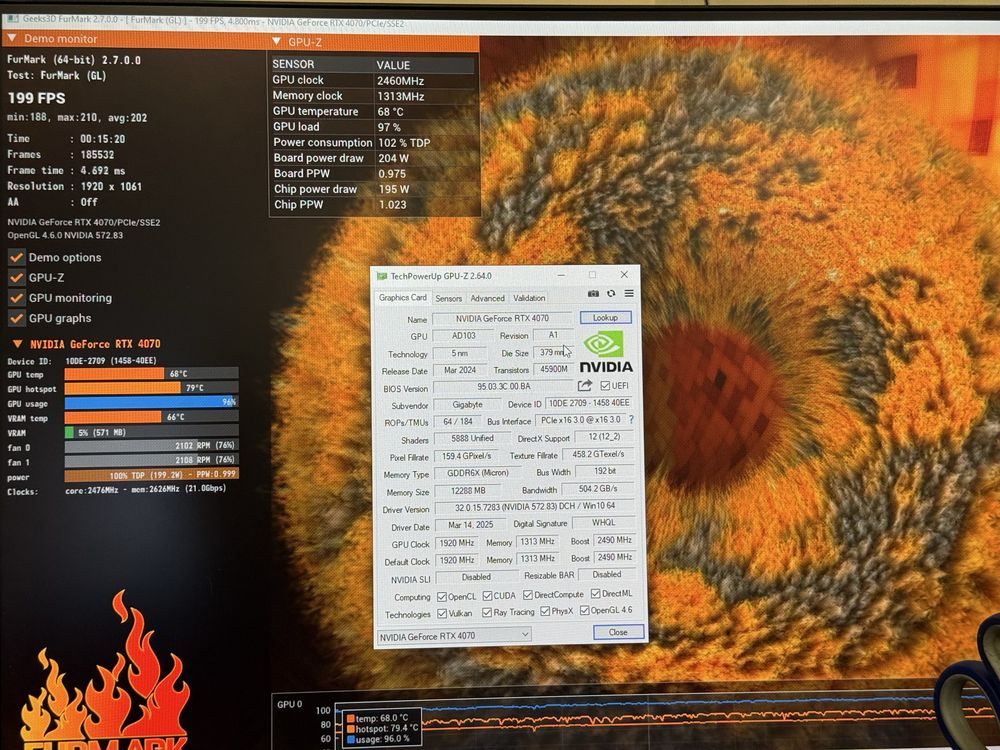Click the GPU-Z refresh icon
The image size is (1000, 750).
(611, 293)
